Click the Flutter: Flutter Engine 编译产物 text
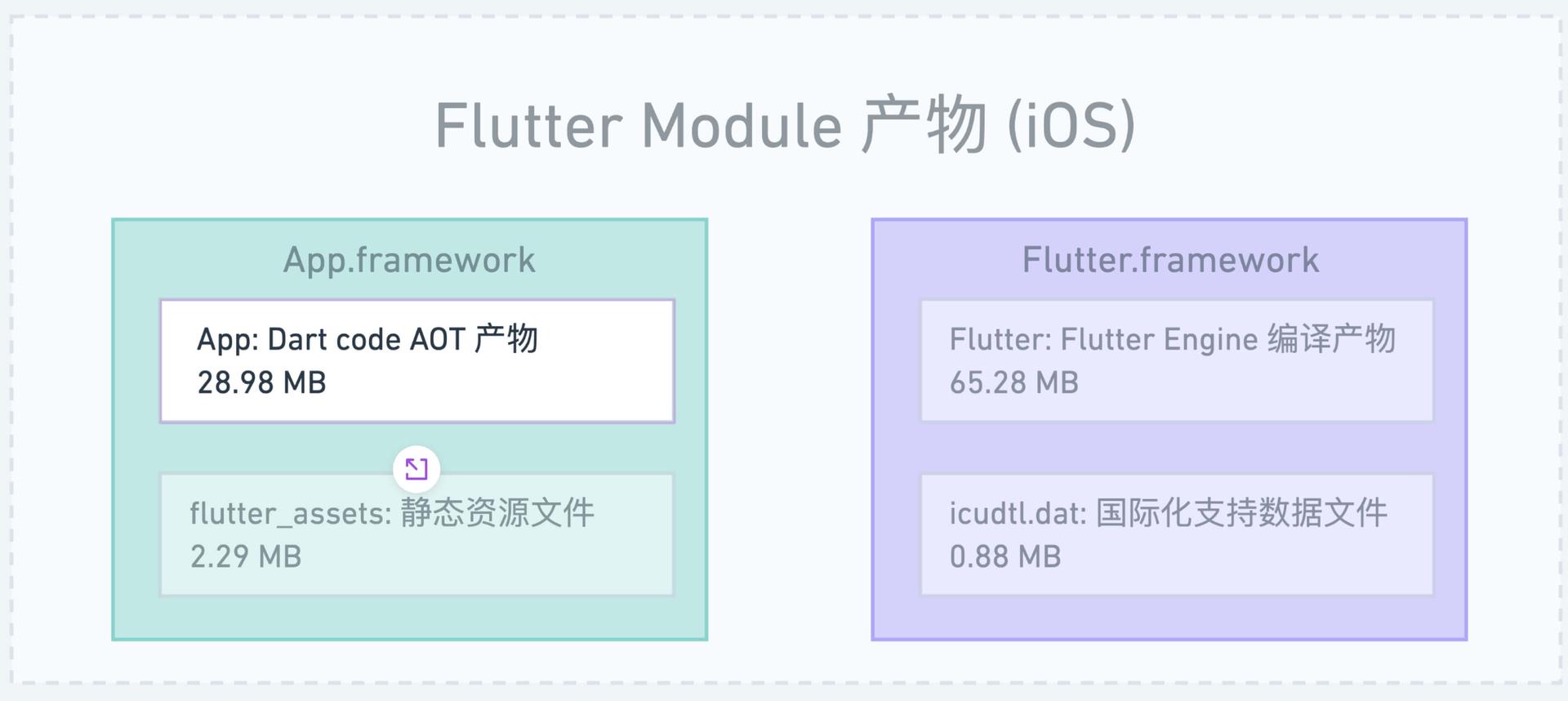Screen dimensions: 1568x701 tap(1172, 339)
